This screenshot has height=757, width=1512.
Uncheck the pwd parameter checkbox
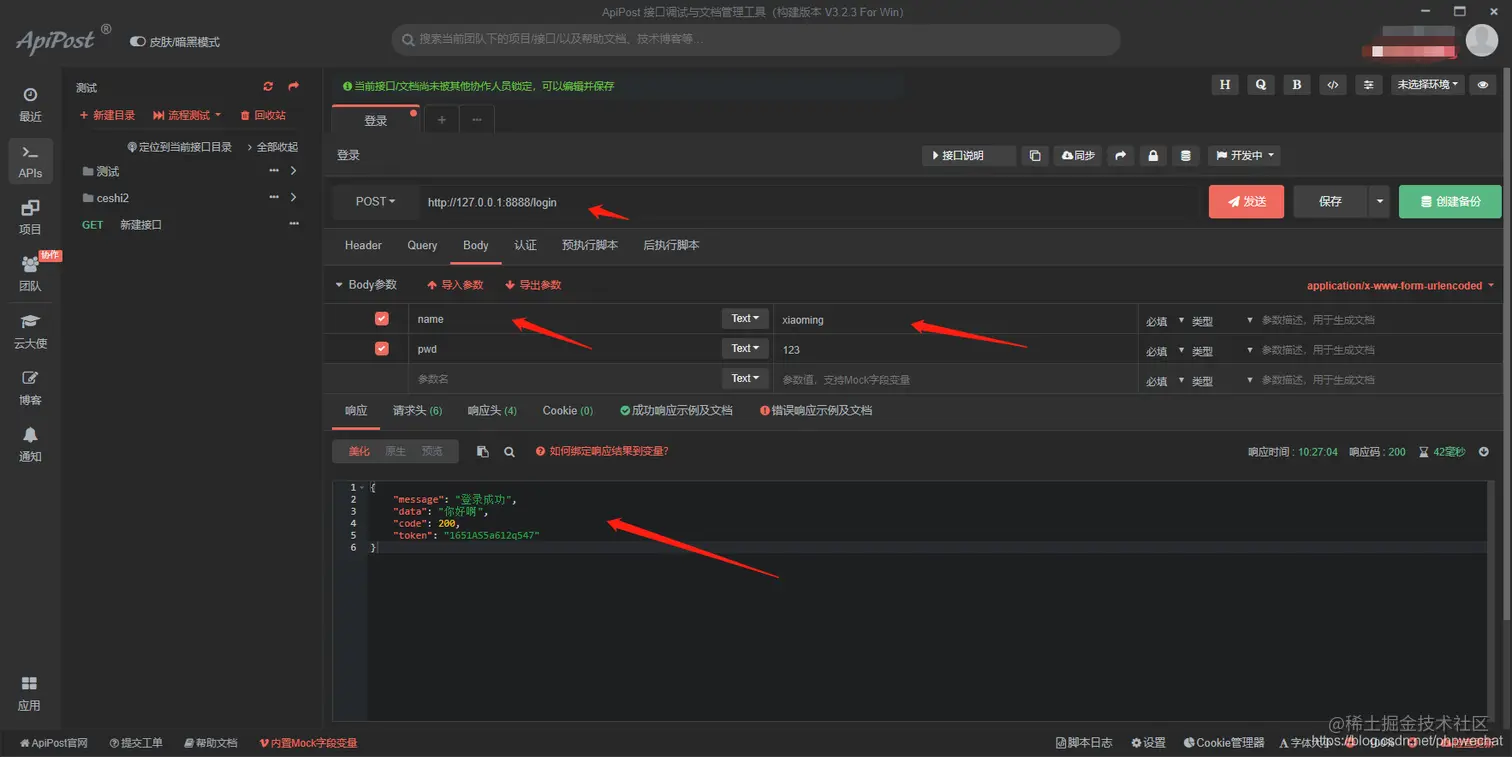tap(381, 348)
